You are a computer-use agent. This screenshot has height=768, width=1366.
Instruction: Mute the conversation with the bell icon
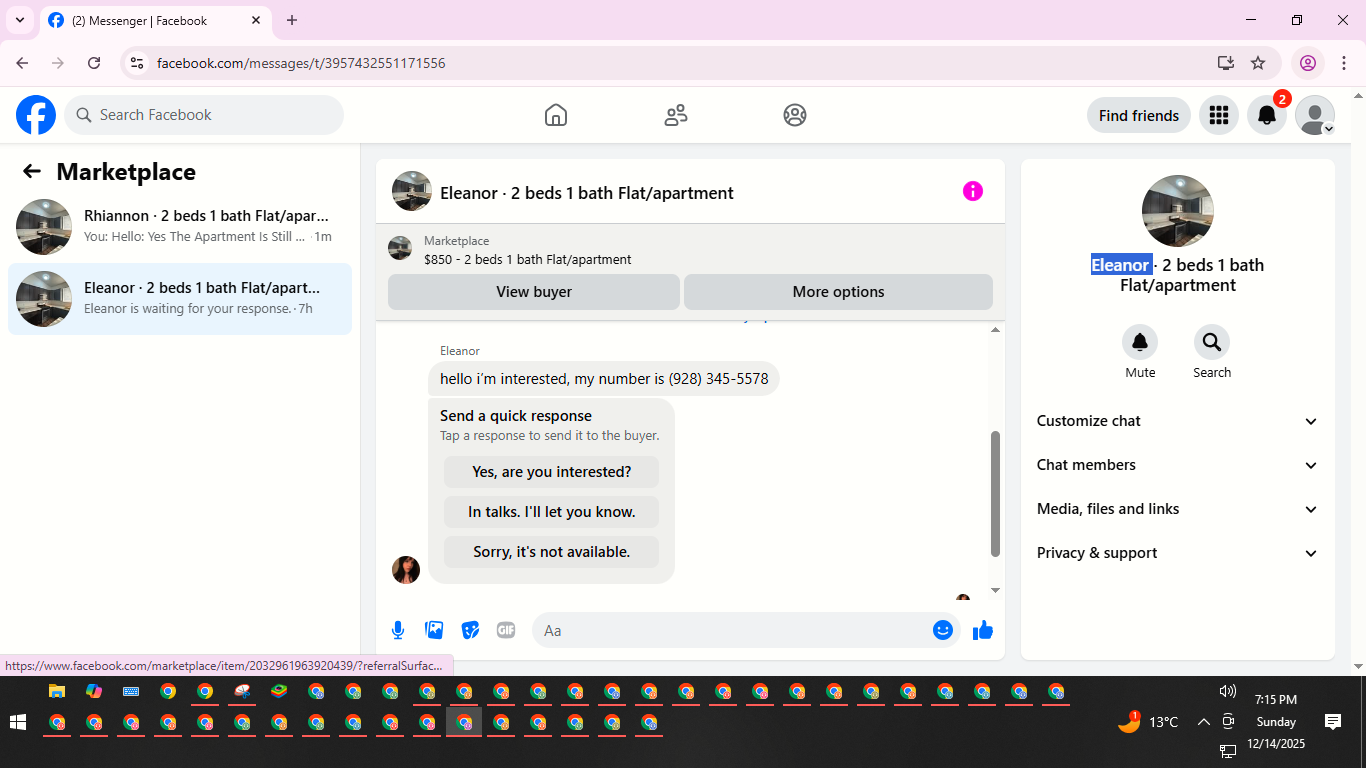(x=1140, y=343)
